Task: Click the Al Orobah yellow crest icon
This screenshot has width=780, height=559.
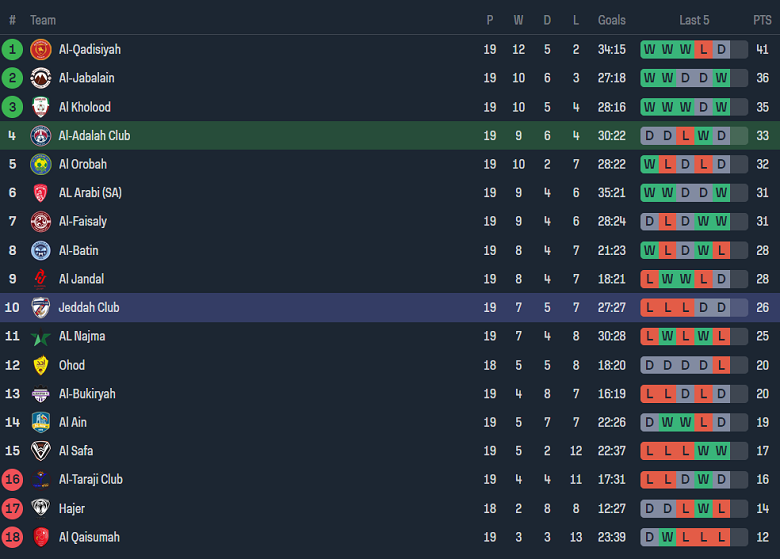Action: click(40, 164)
